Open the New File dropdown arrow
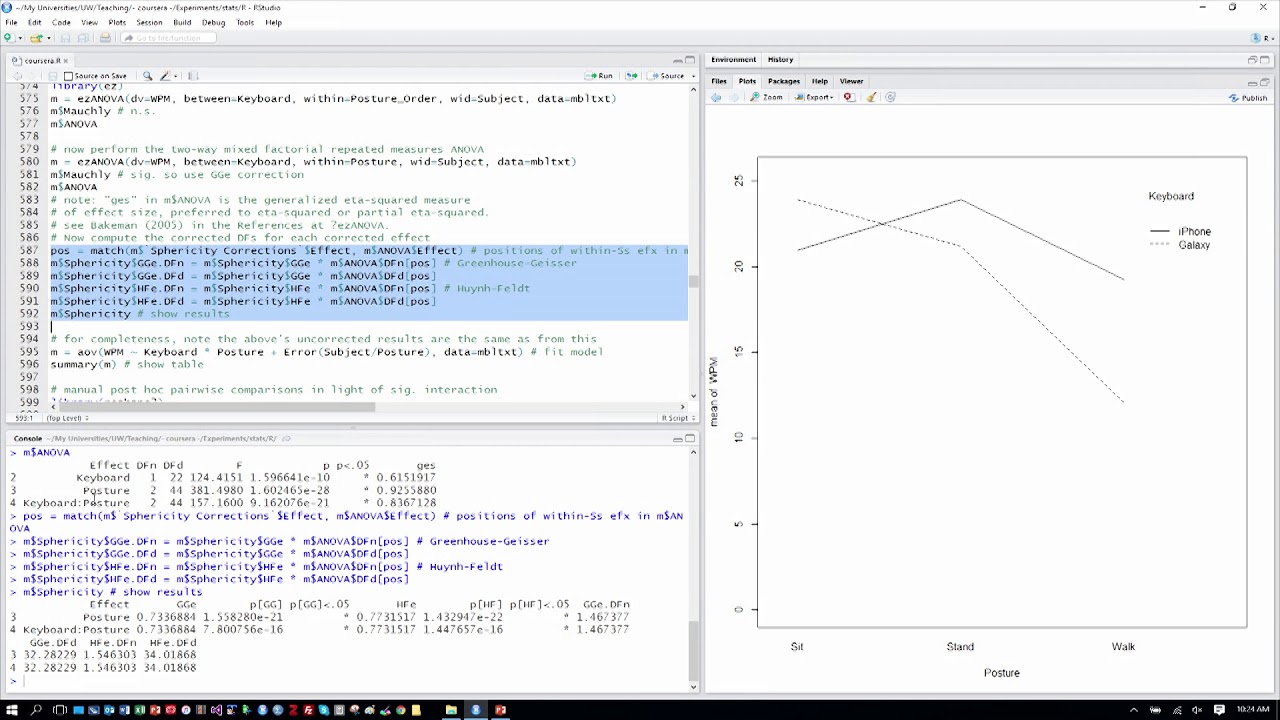Viewport: 1280px width, 720px height. pos(20,38)
